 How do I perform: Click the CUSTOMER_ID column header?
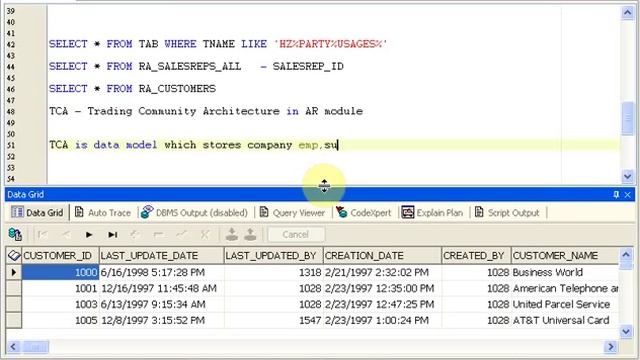tap(60, 256)
